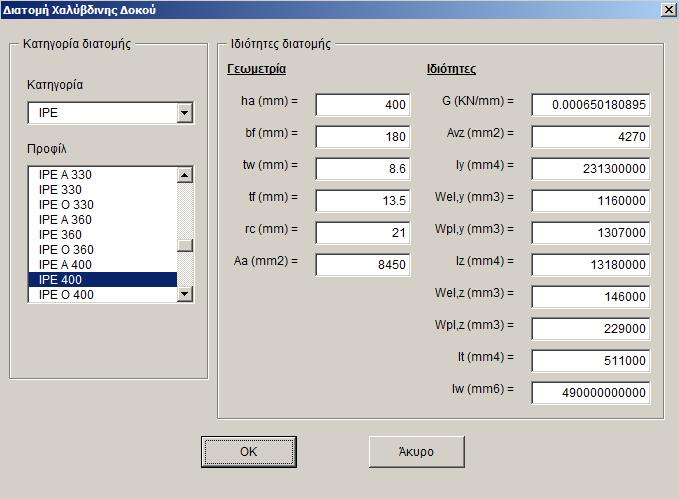Click the Ιδιότητες heading
Image resolution: width=679 pixels, height=499 pixels.
tap(451, 69)
